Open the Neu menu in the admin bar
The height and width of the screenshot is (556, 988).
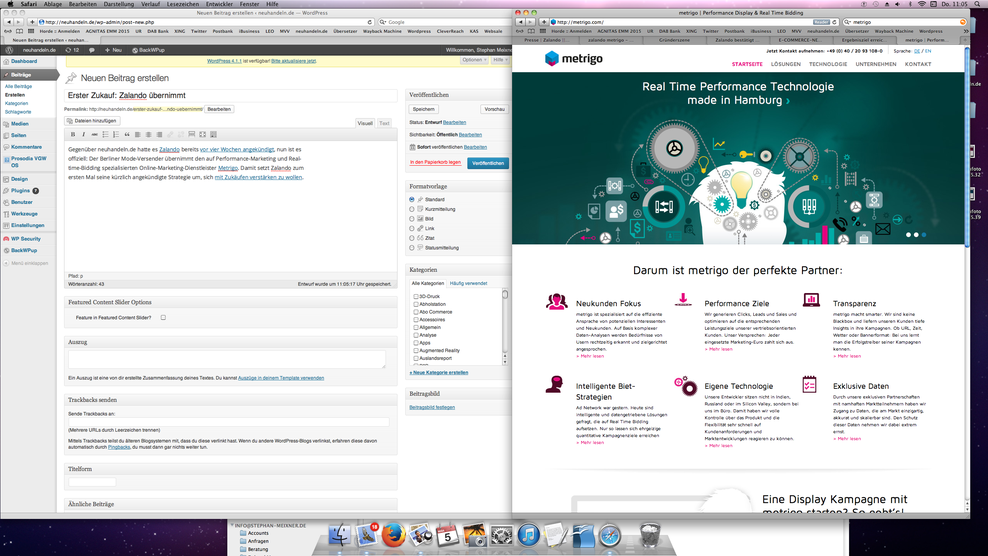click(113, 50)
